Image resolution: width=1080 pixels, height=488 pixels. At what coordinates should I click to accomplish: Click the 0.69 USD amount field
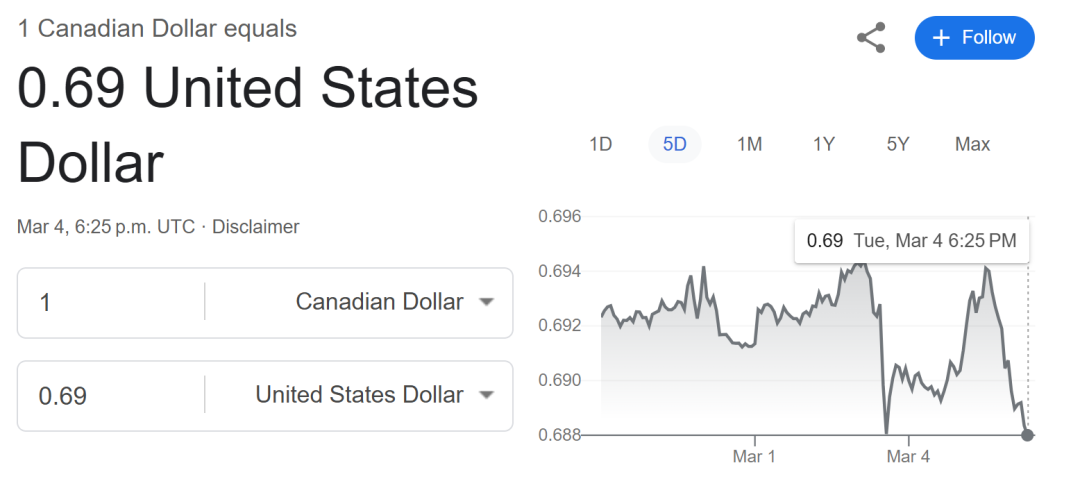110,395
